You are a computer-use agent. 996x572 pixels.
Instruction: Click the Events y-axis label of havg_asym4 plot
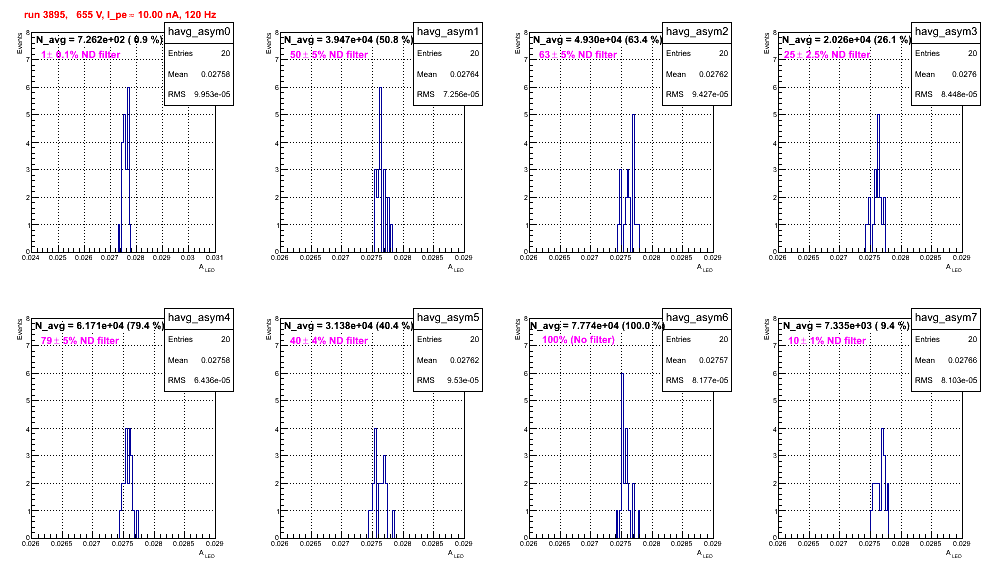(19, 329)
